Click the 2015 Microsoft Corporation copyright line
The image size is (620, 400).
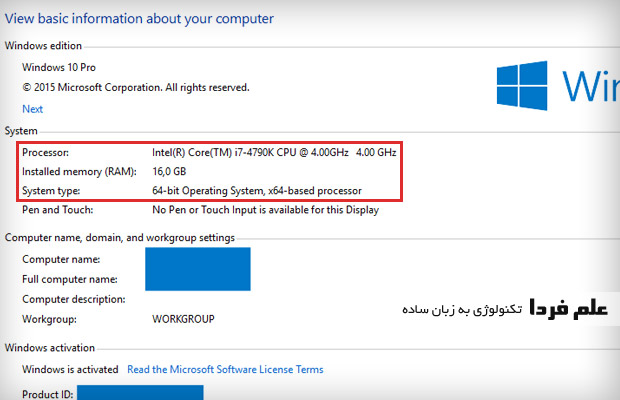coord(135,87)
